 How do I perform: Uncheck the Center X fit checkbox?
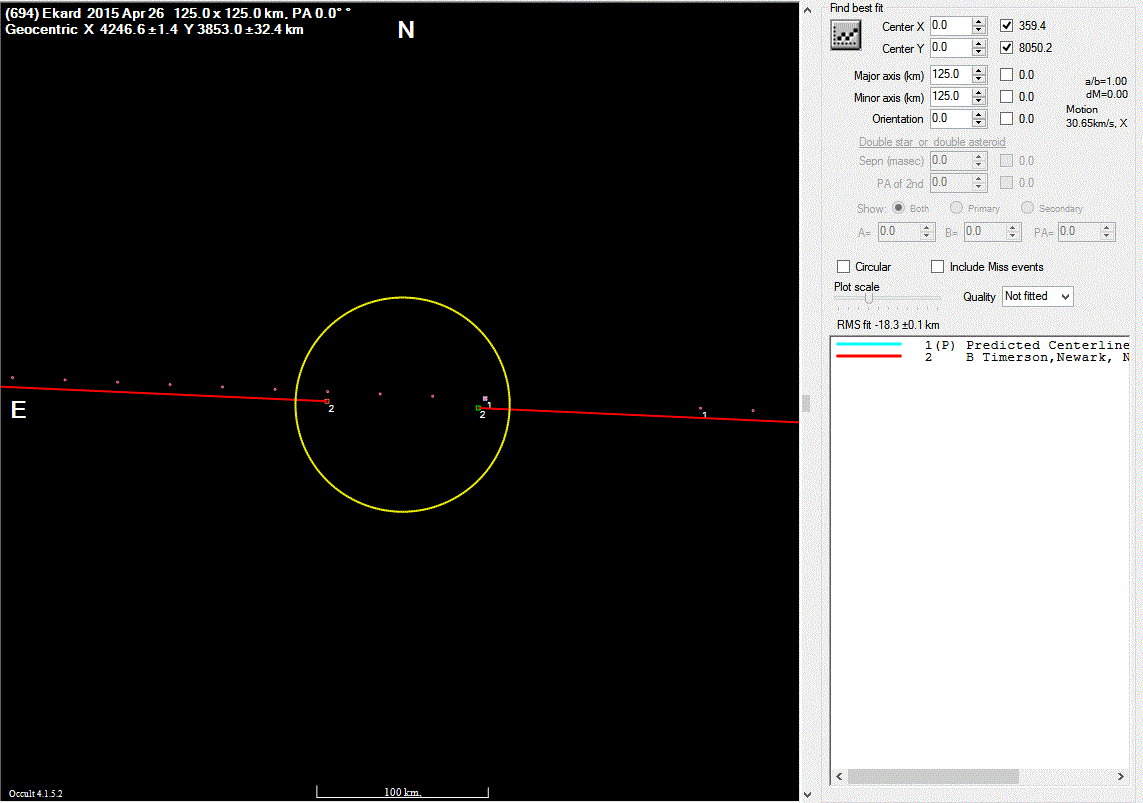pyautogui.click(x=1007, y=26)
